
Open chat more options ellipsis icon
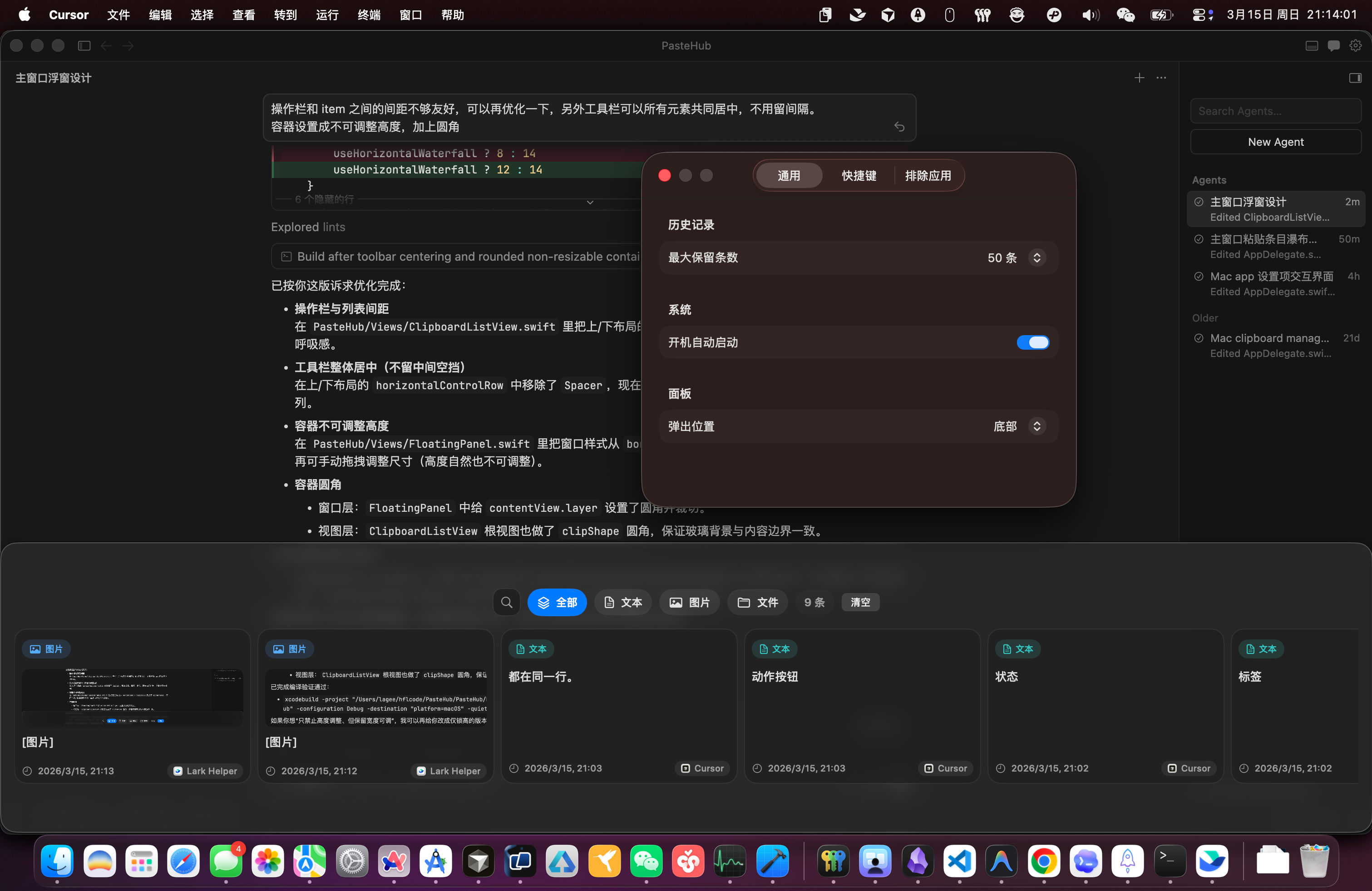[1161, 77]
